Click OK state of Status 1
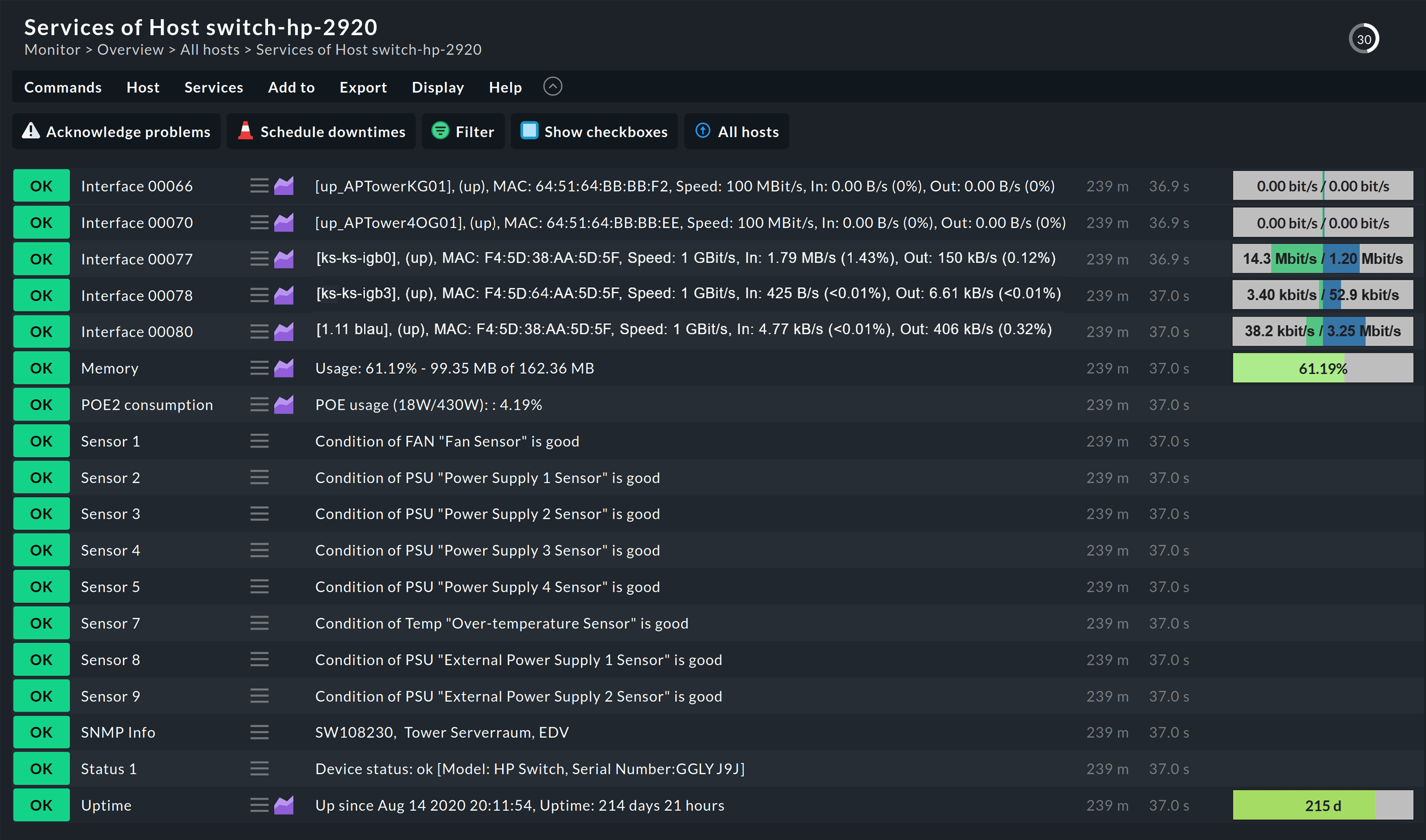1426x840 pixels. [41, 769]
